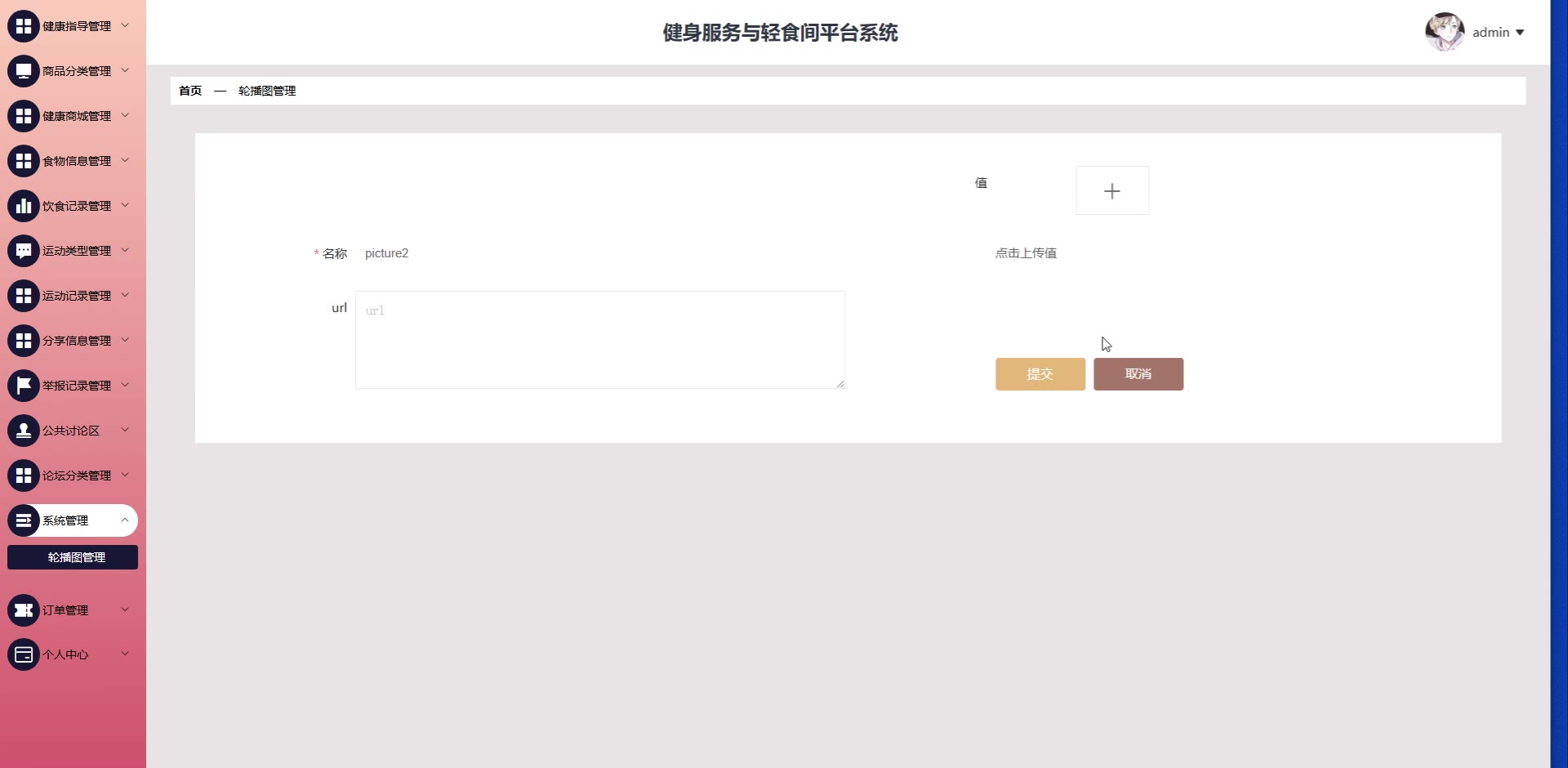Click the 订单管理 ticket icon

(24, 610)
